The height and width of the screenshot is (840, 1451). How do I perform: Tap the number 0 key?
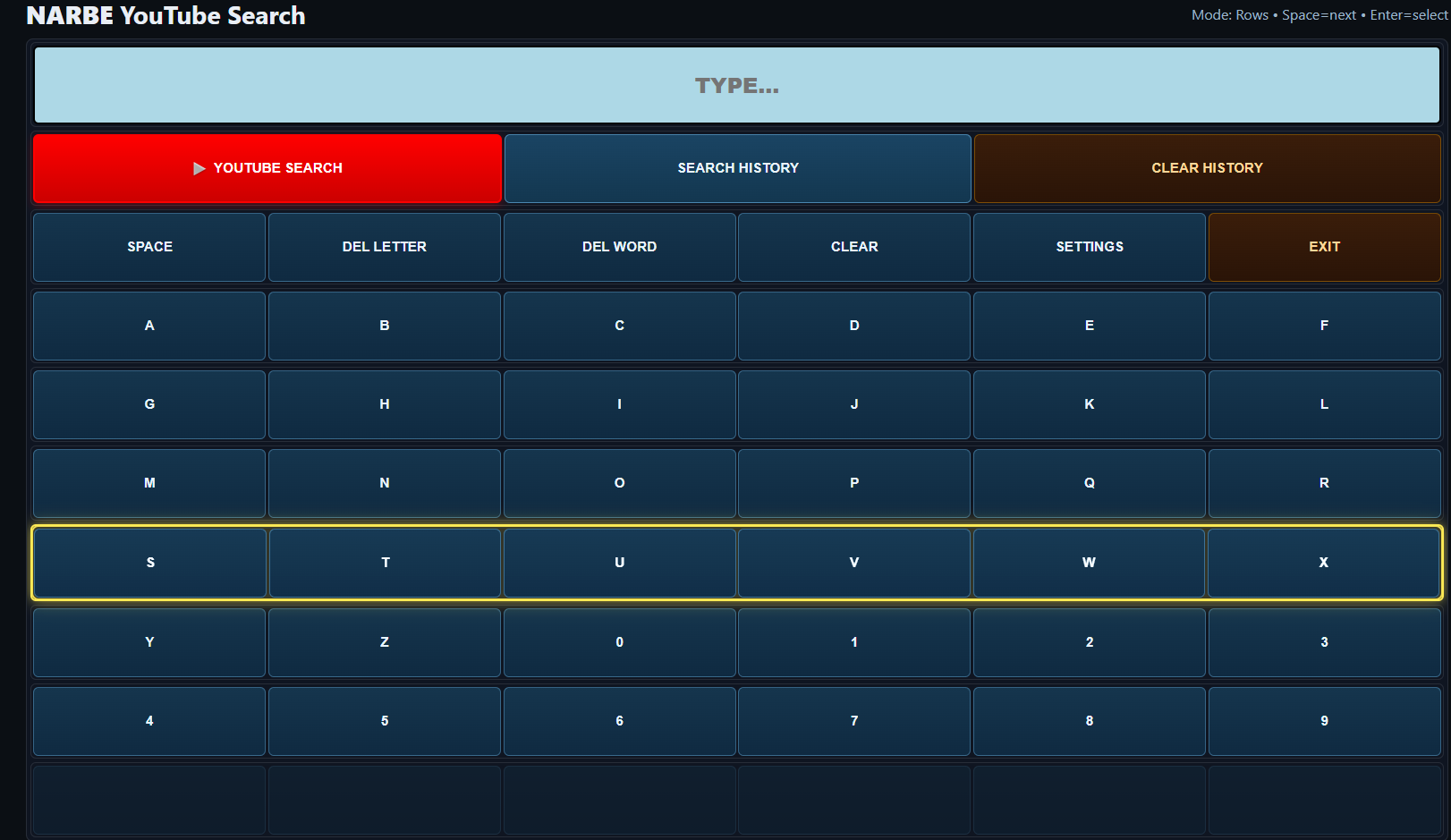point(619,642)
